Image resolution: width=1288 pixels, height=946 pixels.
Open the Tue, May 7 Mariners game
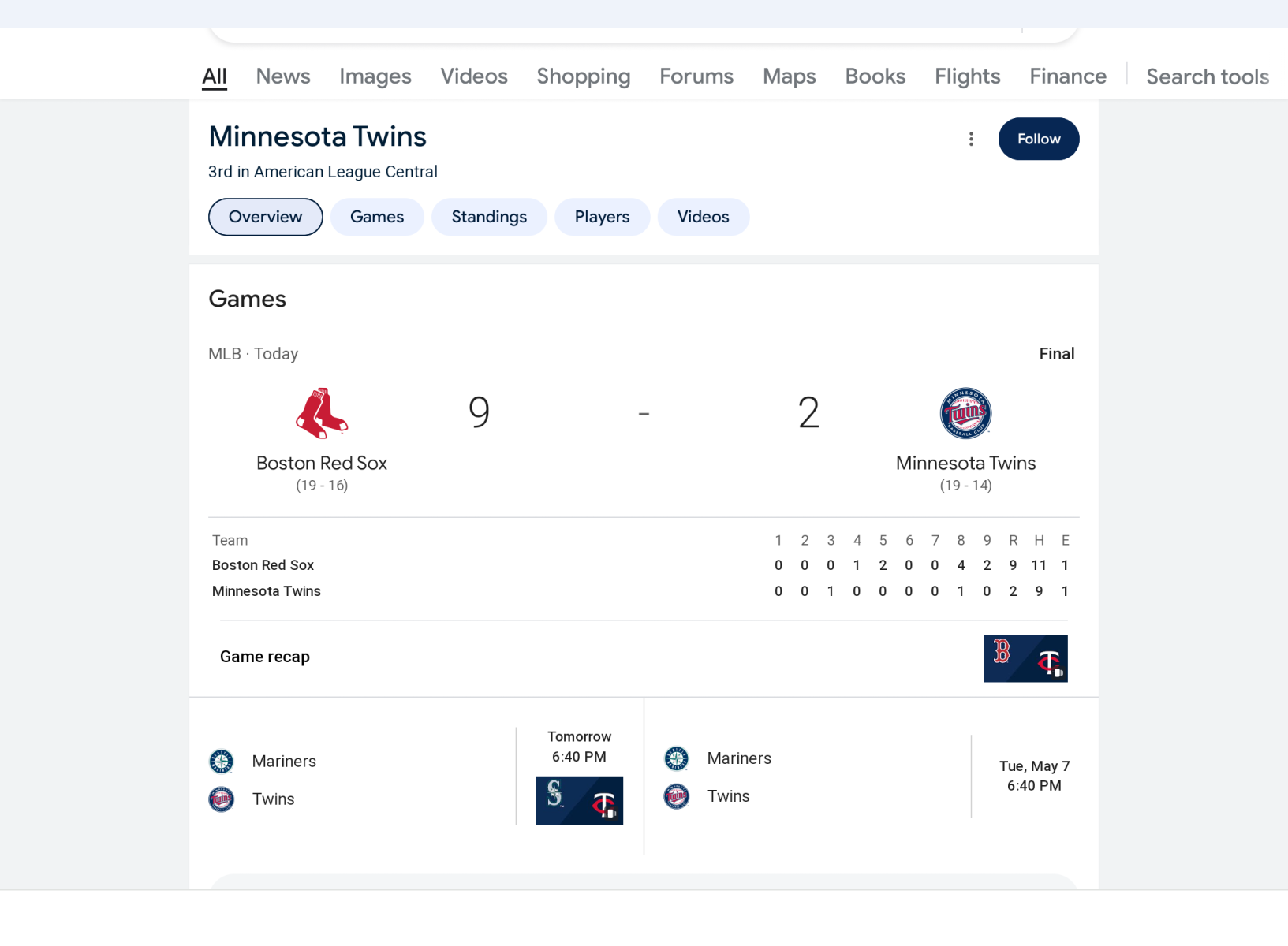click(871, 777)
